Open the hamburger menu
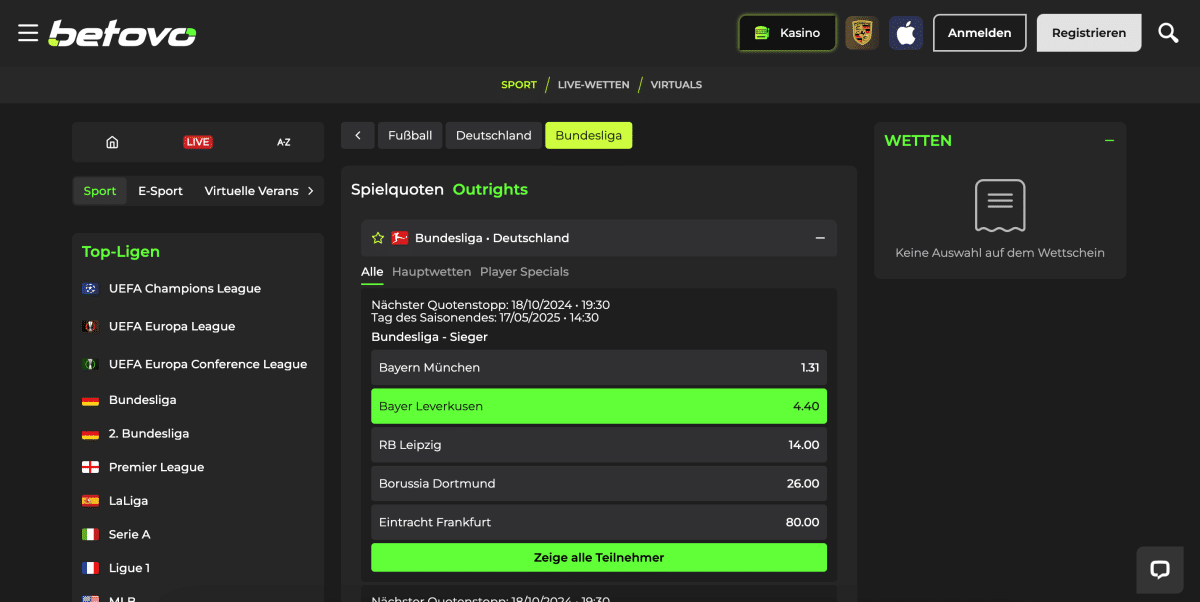Screen dimensions: 1200x602 28,33
